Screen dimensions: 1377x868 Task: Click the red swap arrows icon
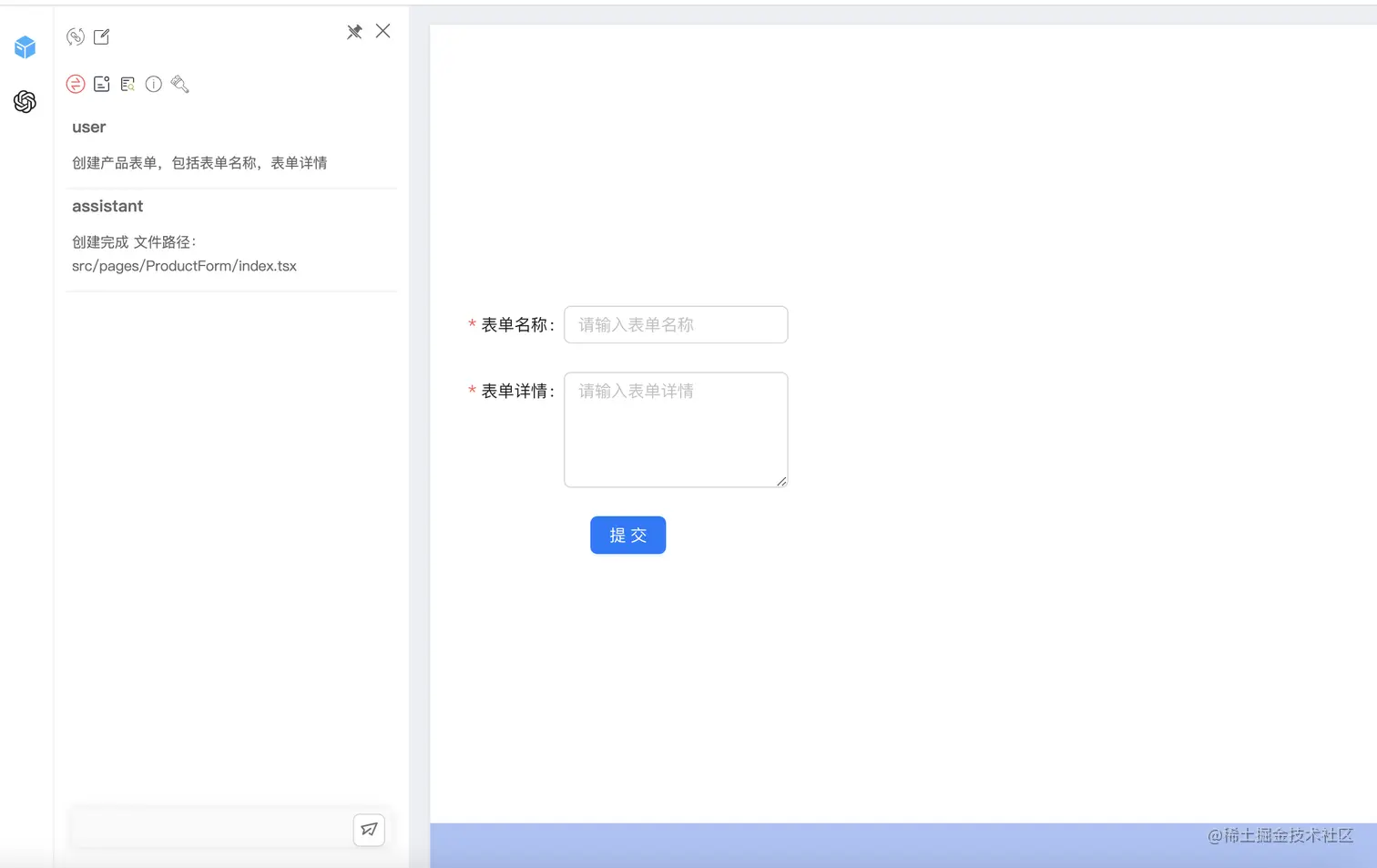[x=76, y=84]
